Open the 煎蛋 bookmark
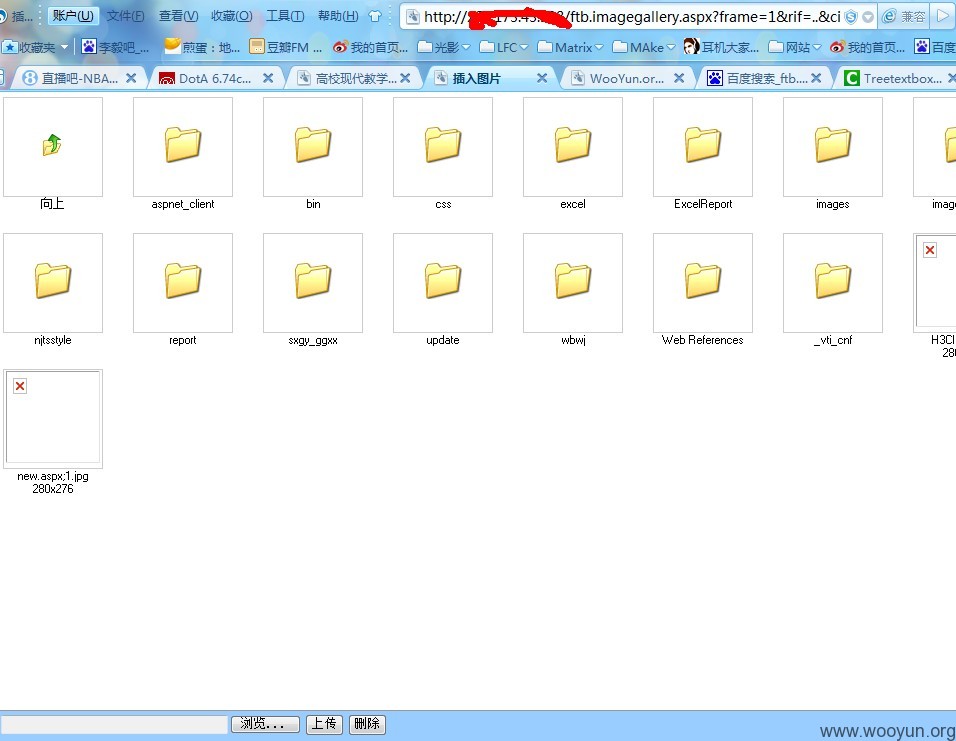This screenshot has width=956, height=741. point(202,47)
